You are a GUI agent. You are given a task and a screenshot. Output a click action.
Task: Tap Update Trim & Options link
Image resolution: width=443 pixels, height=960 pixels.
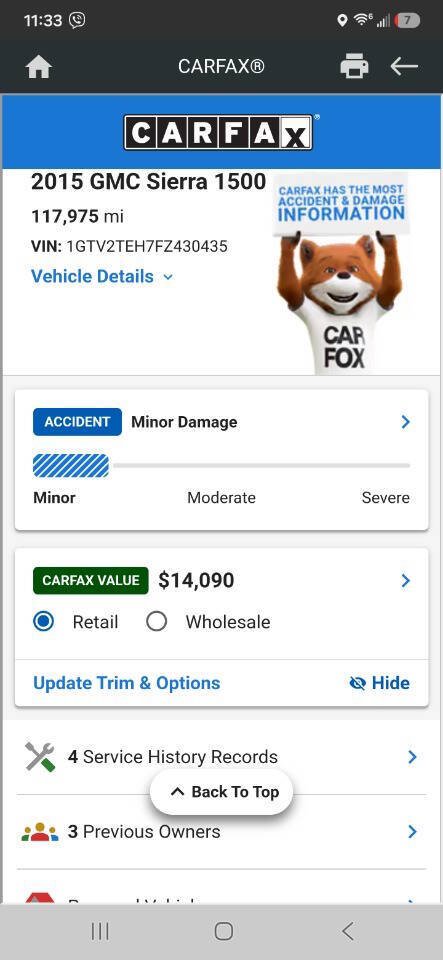click(x=127, y=683)
